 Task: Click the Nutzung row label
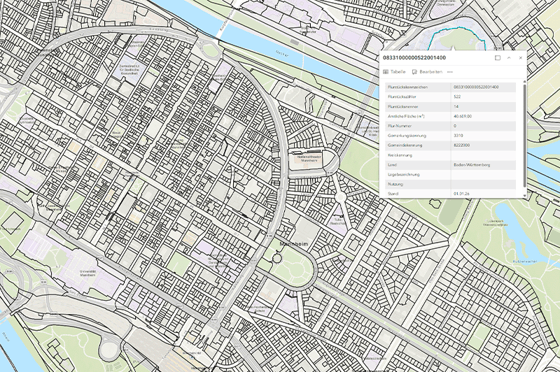click(x=395, y=184)
